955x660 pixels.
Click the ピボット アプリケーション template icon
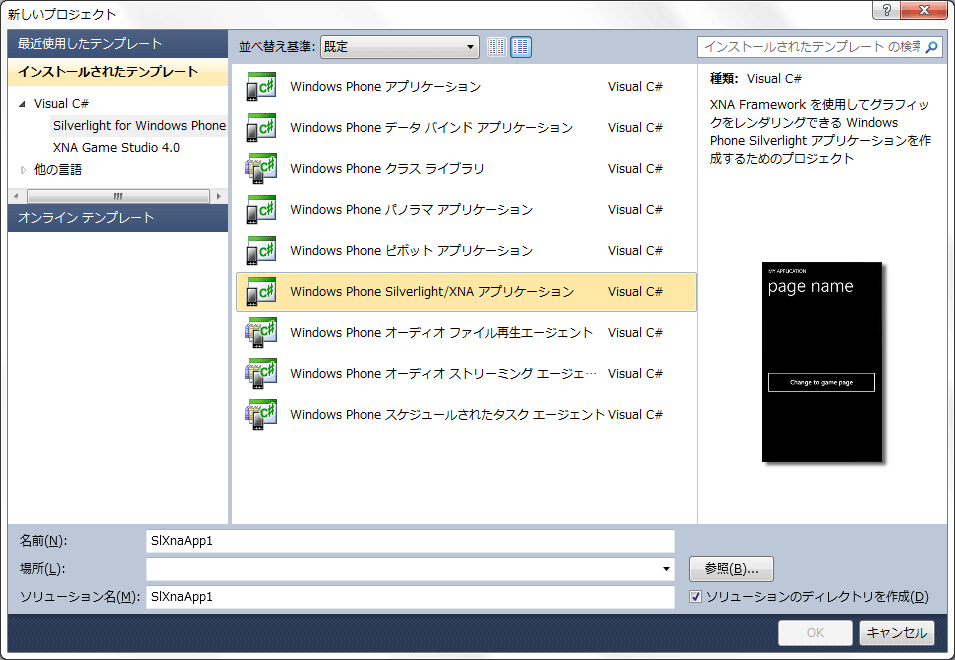tap(261, 250)
